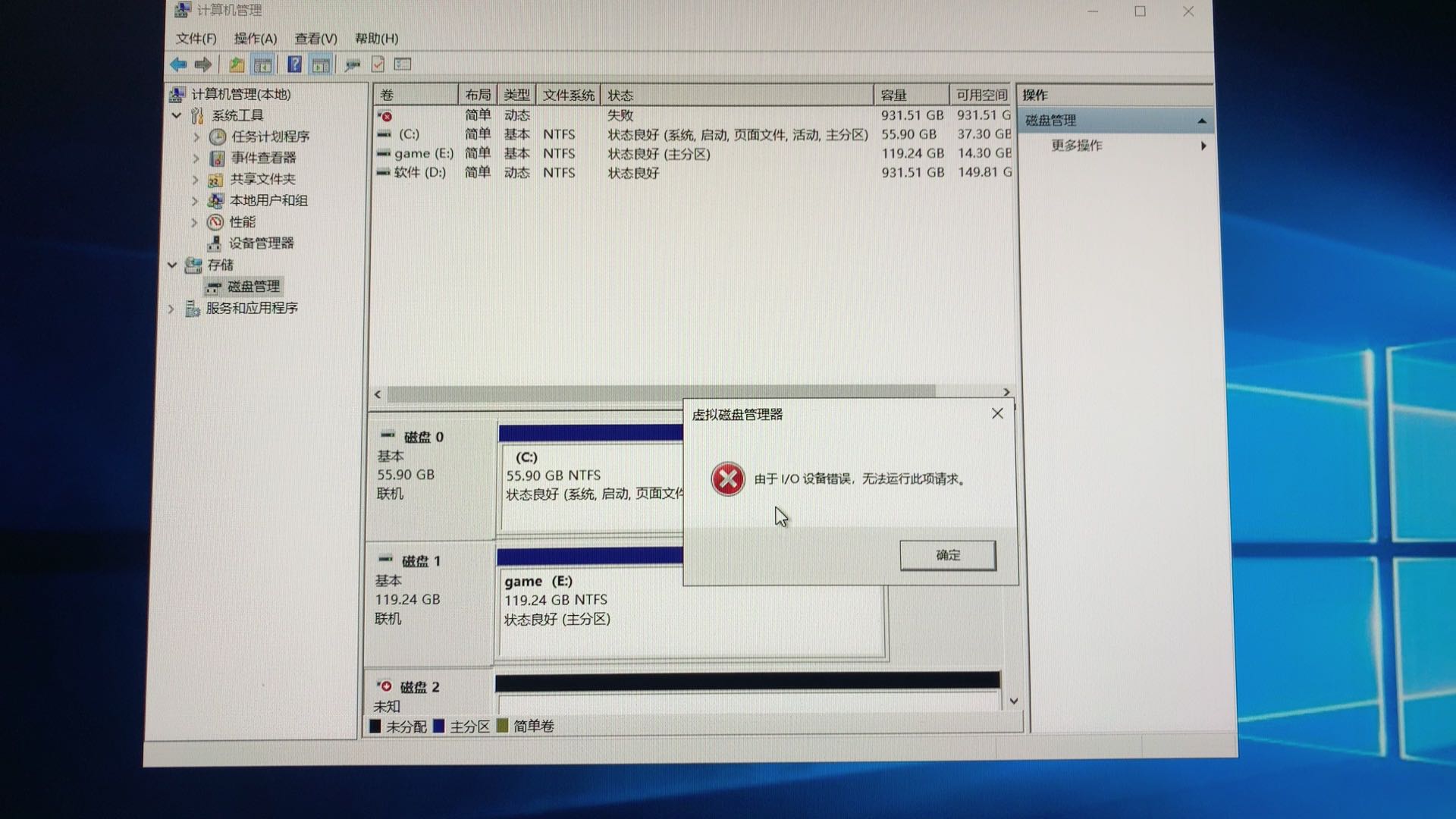Toggle the show/hide action pane icon
This screenshot has width=1456, height=819.
point(321,64)
